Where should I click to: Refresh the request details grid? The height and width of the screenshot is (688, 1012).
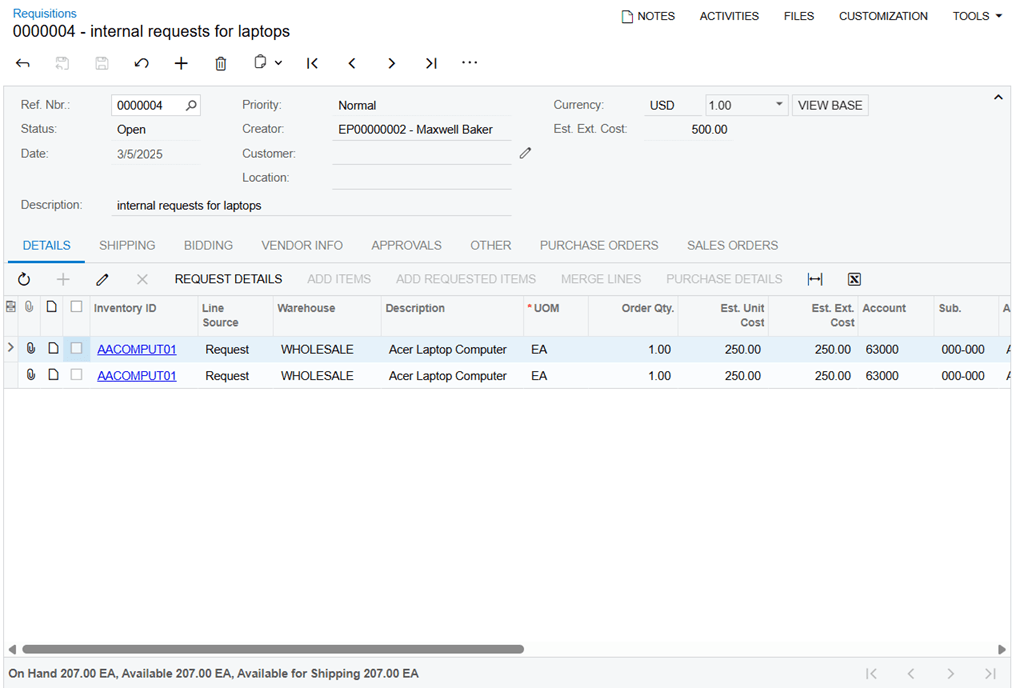[x=23, y=279]
